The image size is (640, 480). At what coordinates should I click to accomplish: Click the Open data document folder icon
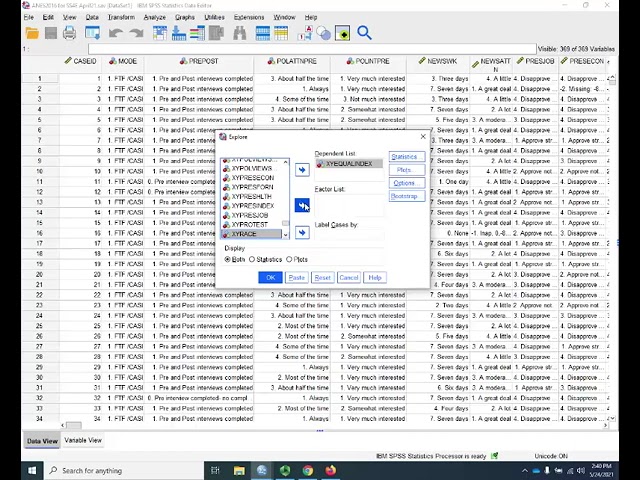pos(32,33)
